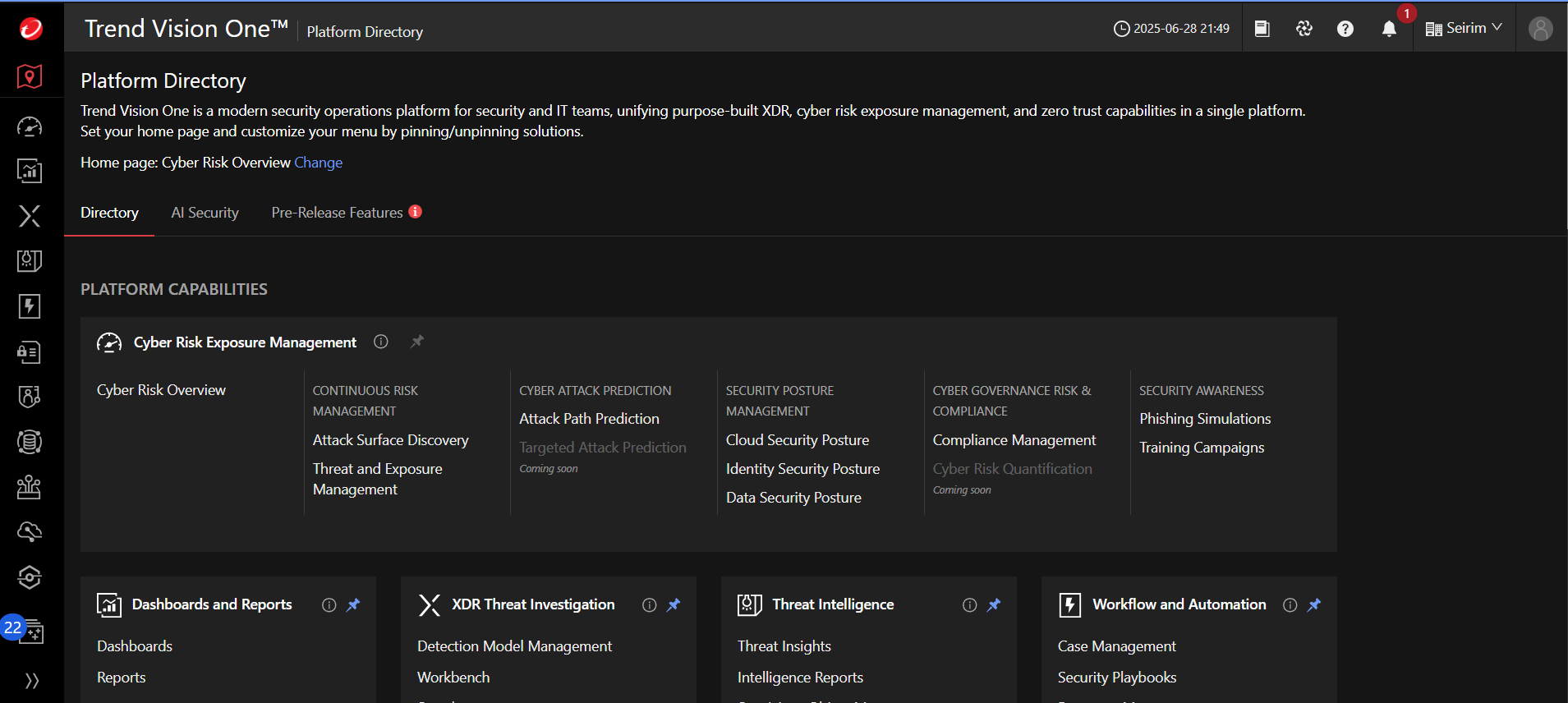Image resolution: width=1568 pixels, height=703 pixels.
Task: Click the clock date-time display
Action: coord(1171,29)
